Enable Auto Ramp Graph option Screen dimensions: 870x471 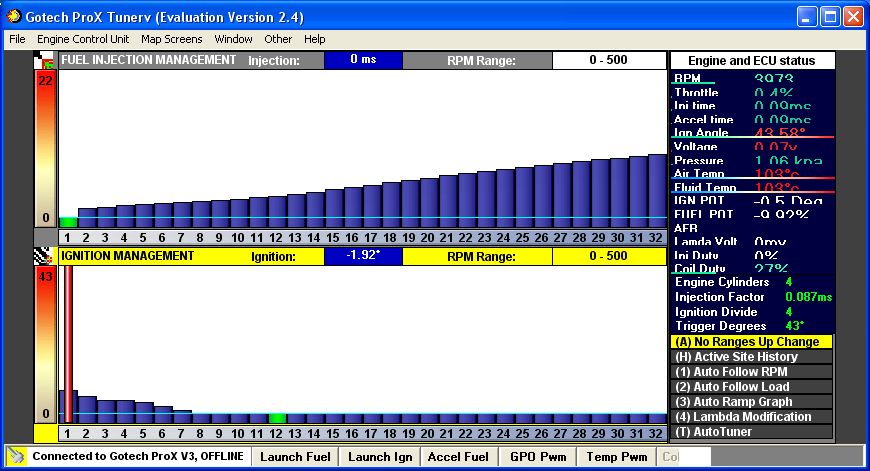(x=751, y=402)
